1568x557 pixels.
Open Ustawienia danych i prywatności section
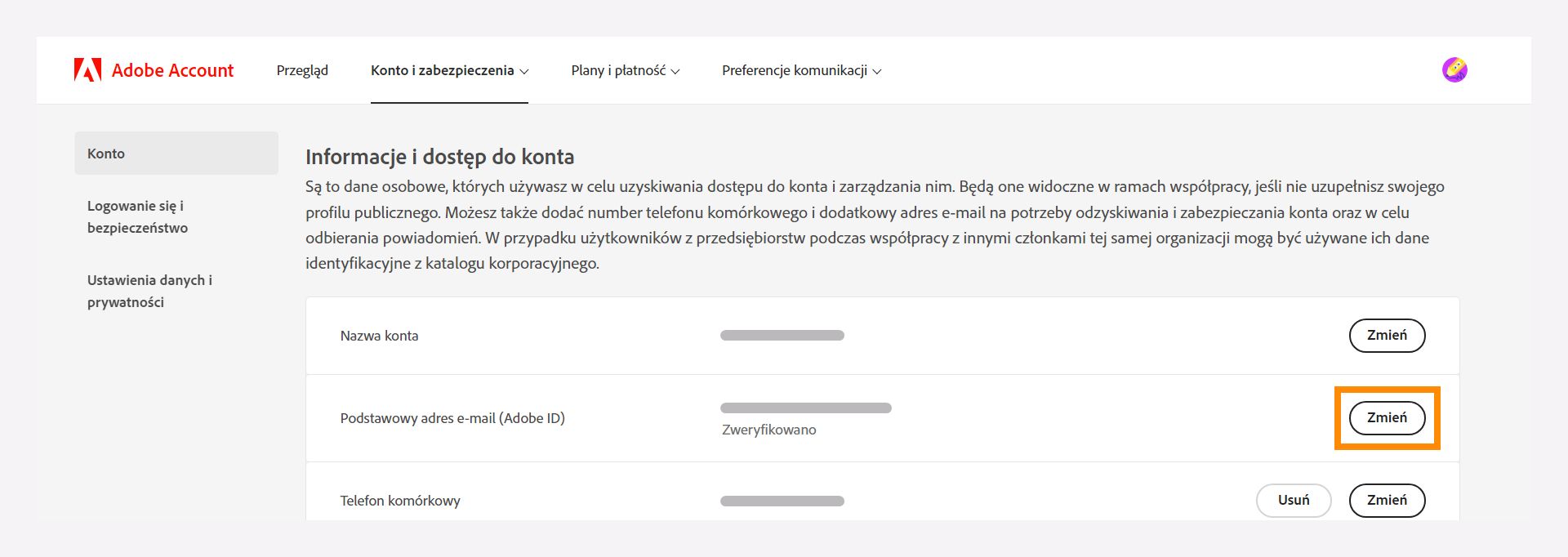coord(149,291)
